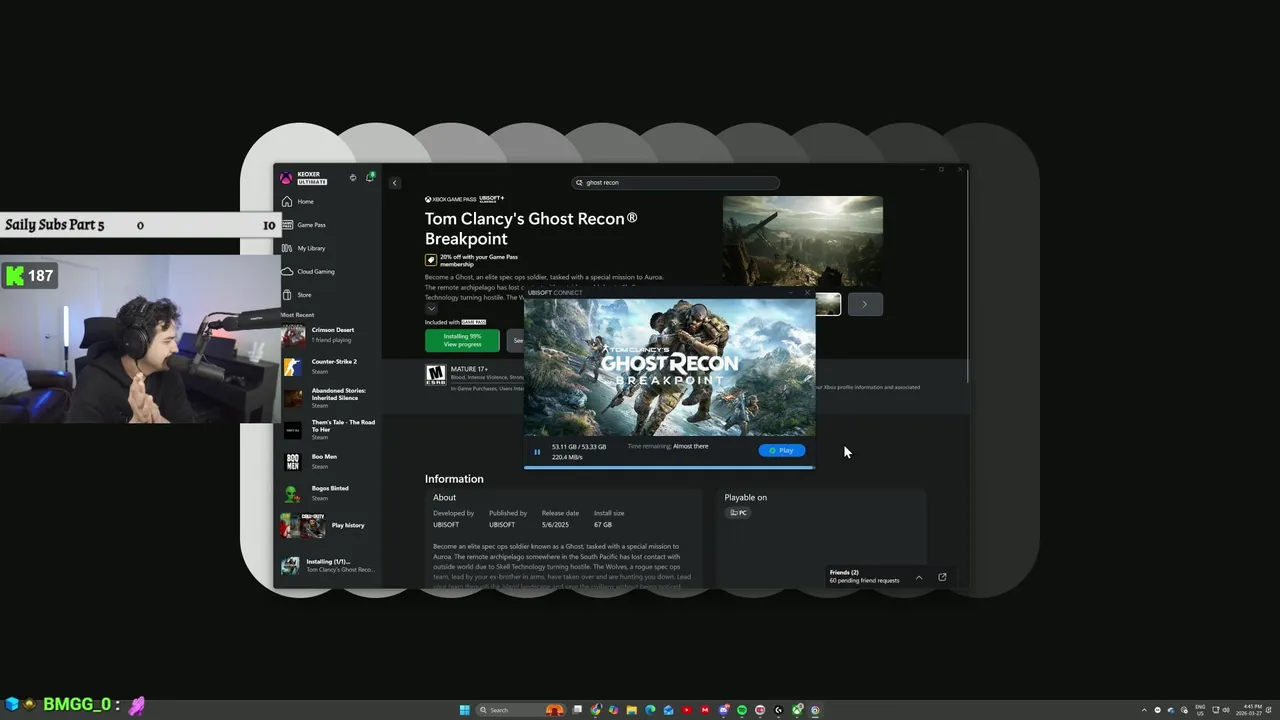Click Installing 99% View progress button
1280x720 pixels.
(462, 340)
